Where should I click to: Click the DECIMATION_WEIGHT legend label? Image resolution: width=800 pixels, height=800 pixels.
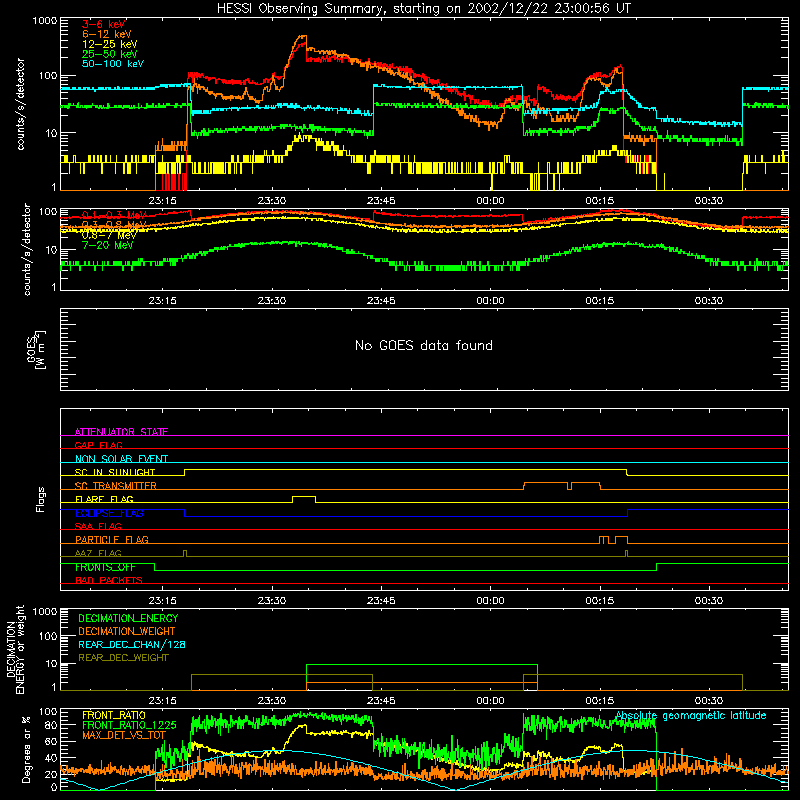[127, 631]
